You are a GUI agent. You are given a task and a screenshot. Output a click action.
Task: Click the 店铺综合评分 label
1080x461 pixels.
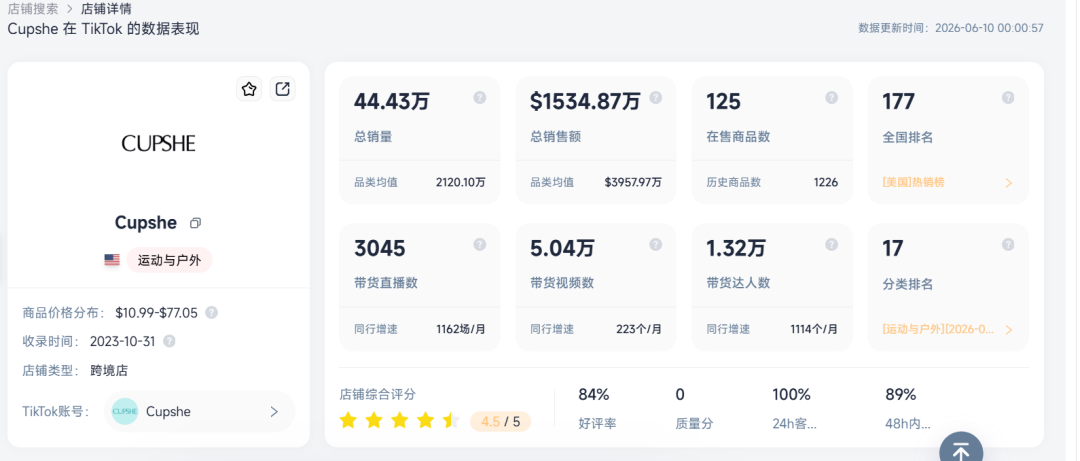[377, 394]
